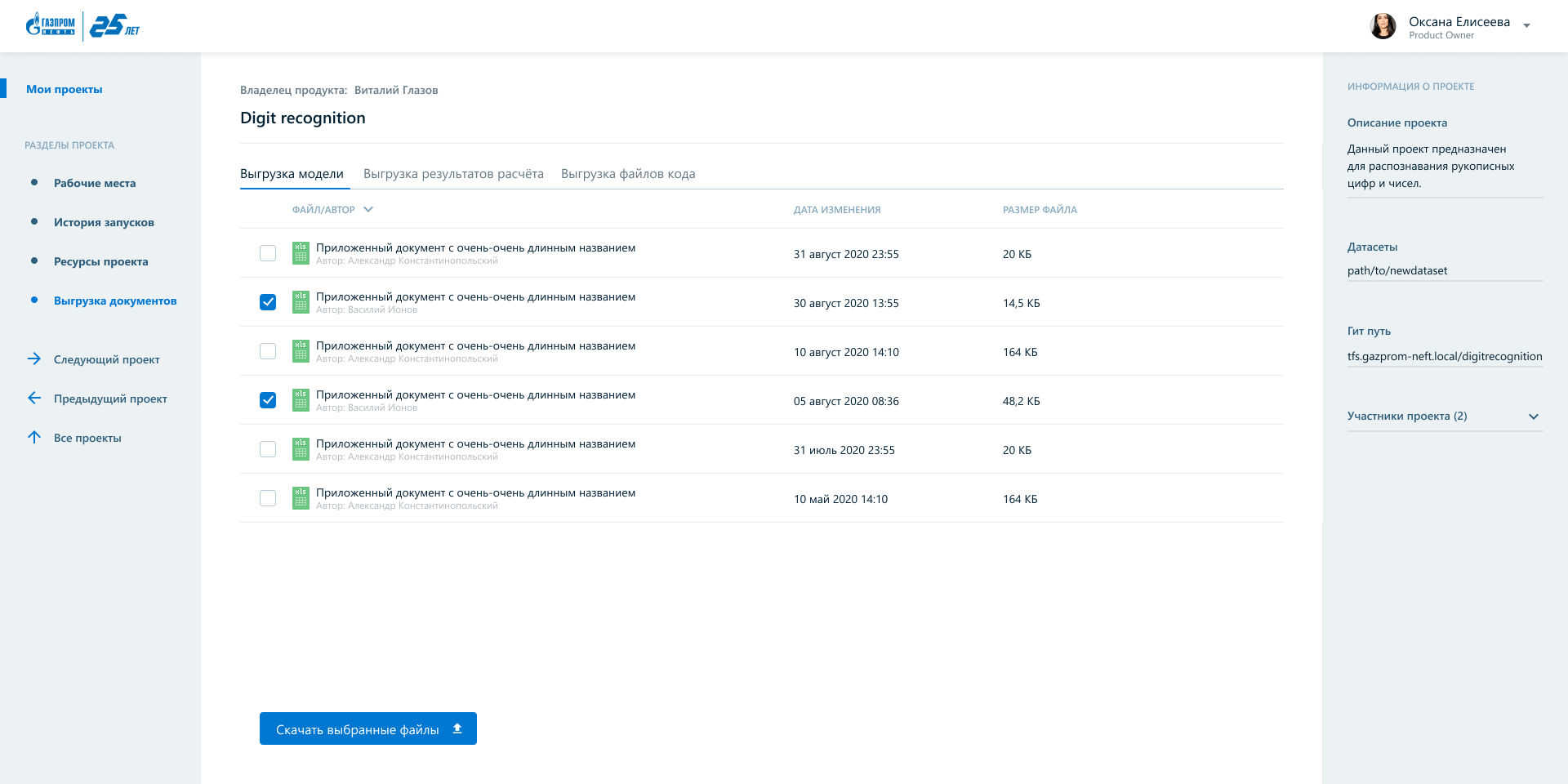Click the Gazprom Neft logo
The width and height of the screenshot is (1568, 784).
click(51, 26)
